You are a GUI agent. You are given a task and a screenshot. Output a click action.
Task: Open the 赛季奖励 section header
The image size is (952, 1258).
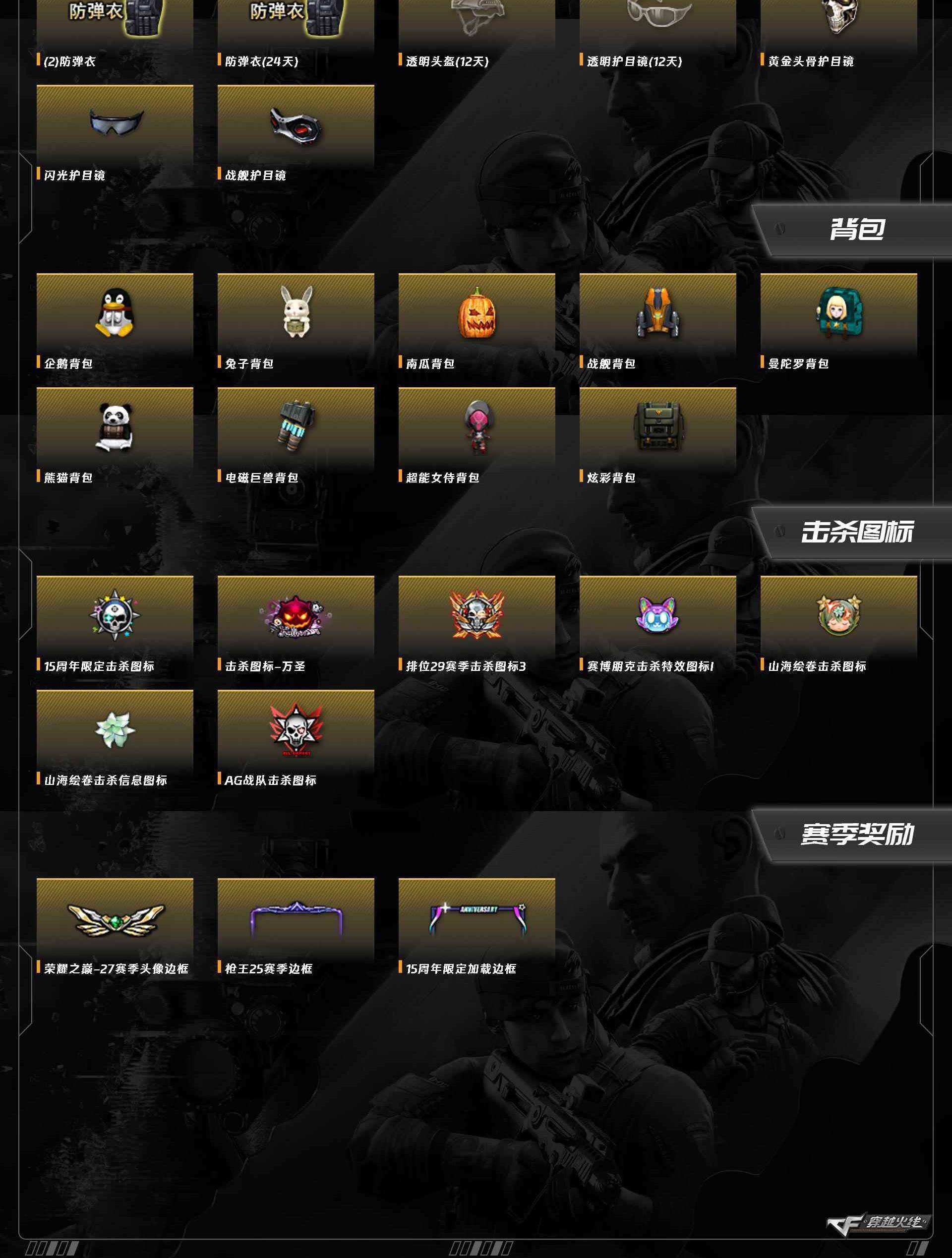click(x=857, y=835)
